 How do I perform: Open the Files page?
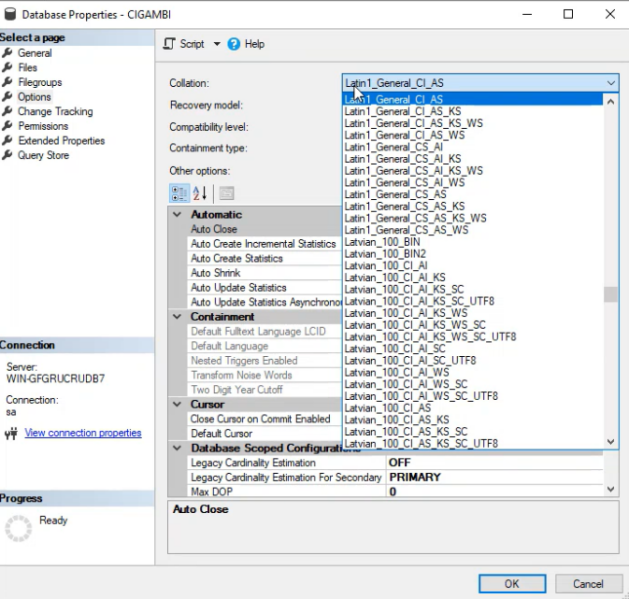[27, 67]
